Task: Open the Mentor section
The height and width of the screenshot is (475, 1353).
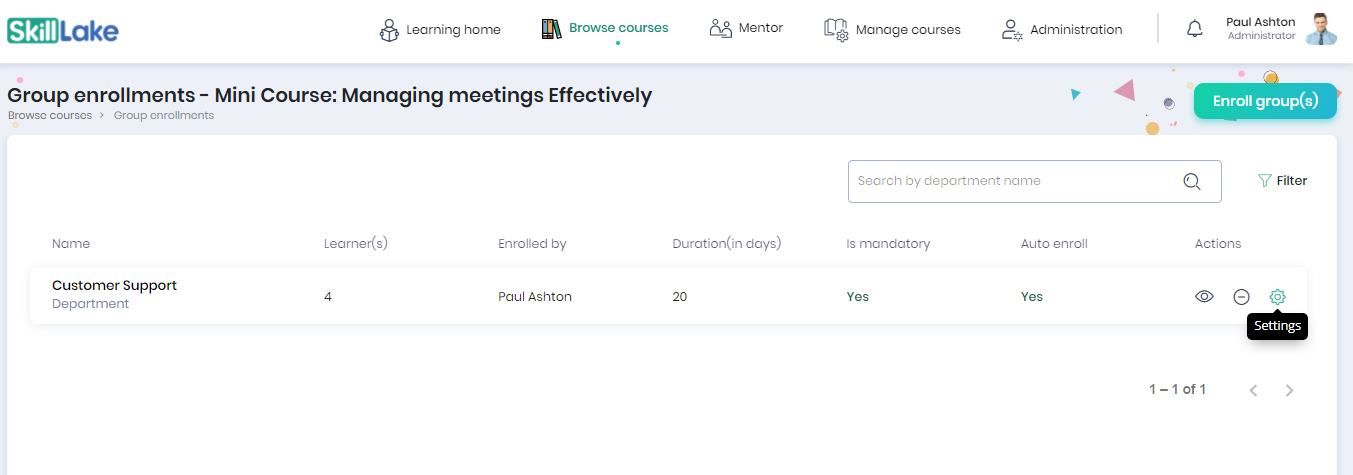Action: [x=746, y=28]
